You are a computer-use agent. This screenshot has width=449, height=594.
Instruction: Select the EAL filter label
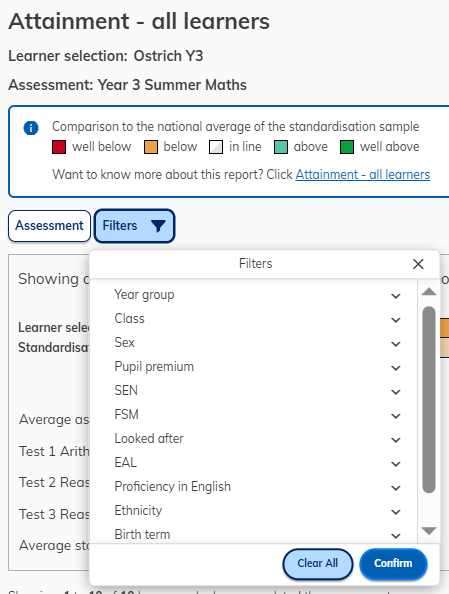pyautogui.click(x=126, y=463)
